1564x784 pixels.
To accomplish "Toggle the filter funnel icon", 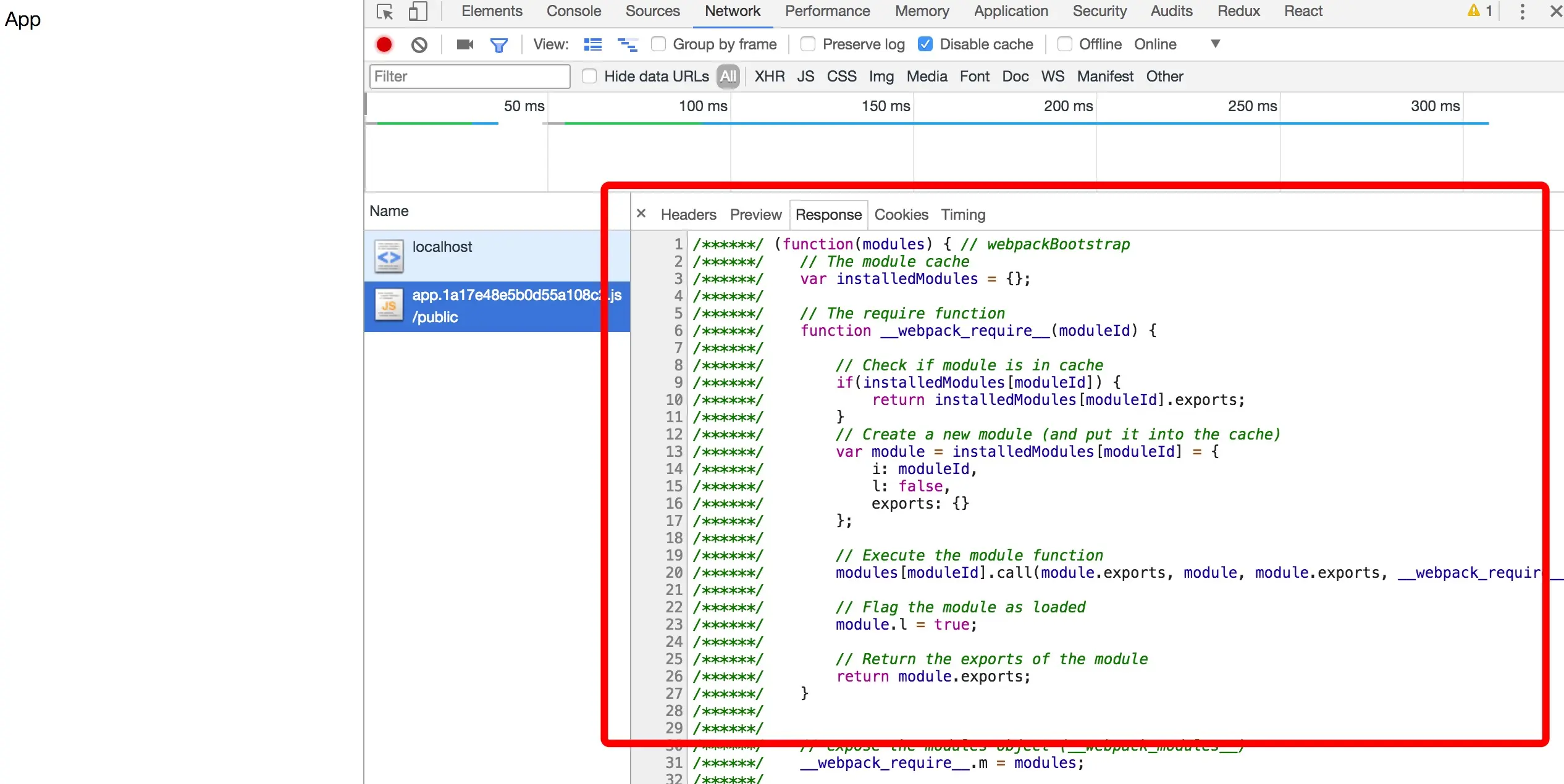I will [498, 44].
